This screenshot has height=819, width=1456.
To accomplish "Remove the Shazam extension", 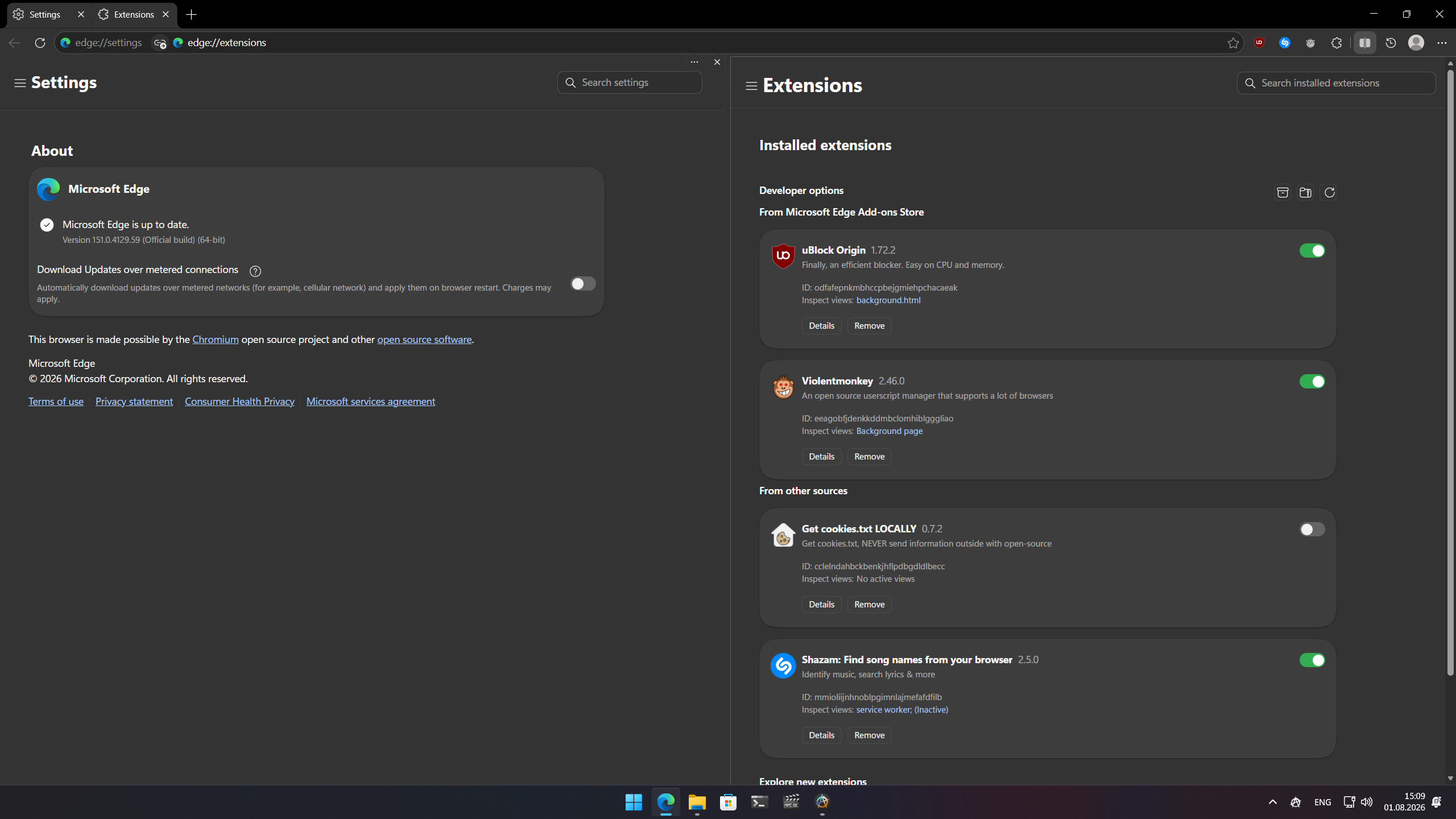I will tap(870, 735).
